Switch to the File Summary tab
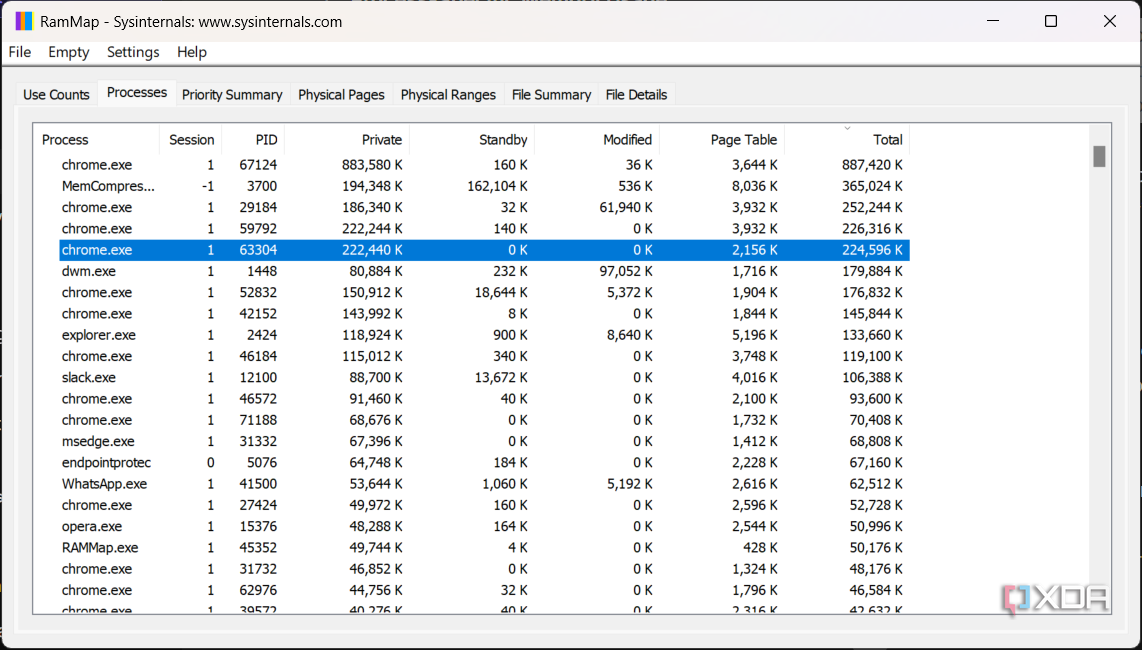This screenshot has height=650, width=1142. click(x=551, y=95)
